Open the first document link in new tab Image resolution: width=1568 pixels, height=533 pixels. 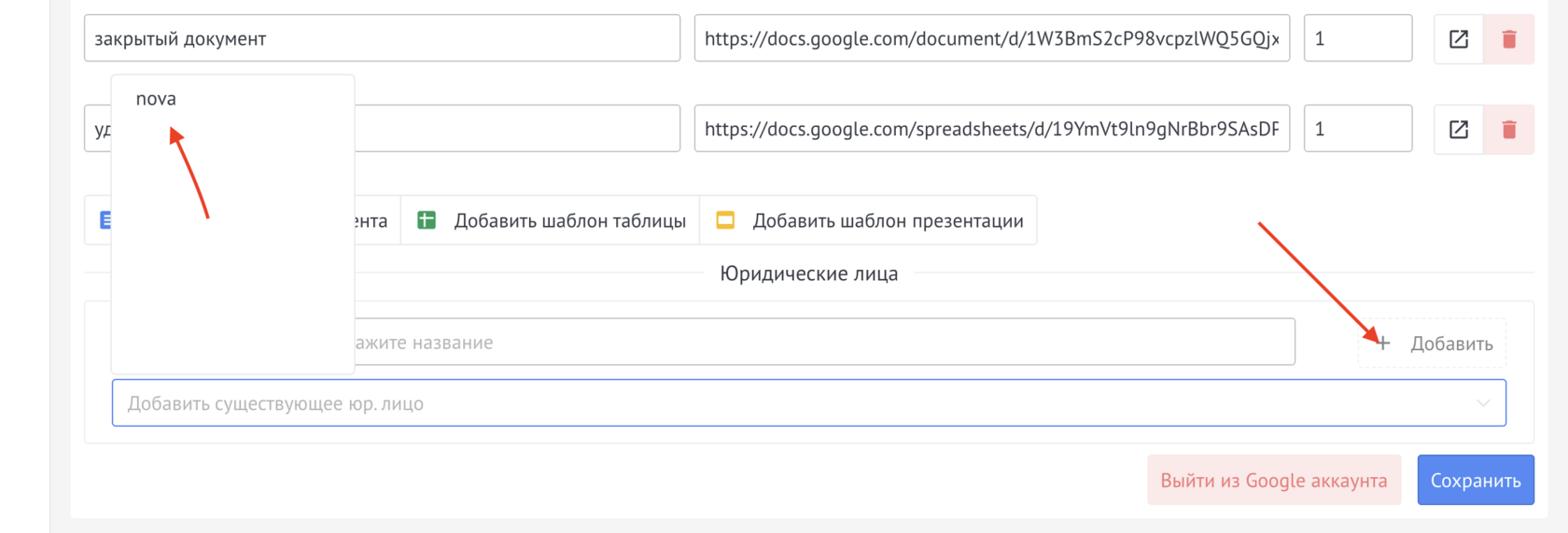[1458, 39]
